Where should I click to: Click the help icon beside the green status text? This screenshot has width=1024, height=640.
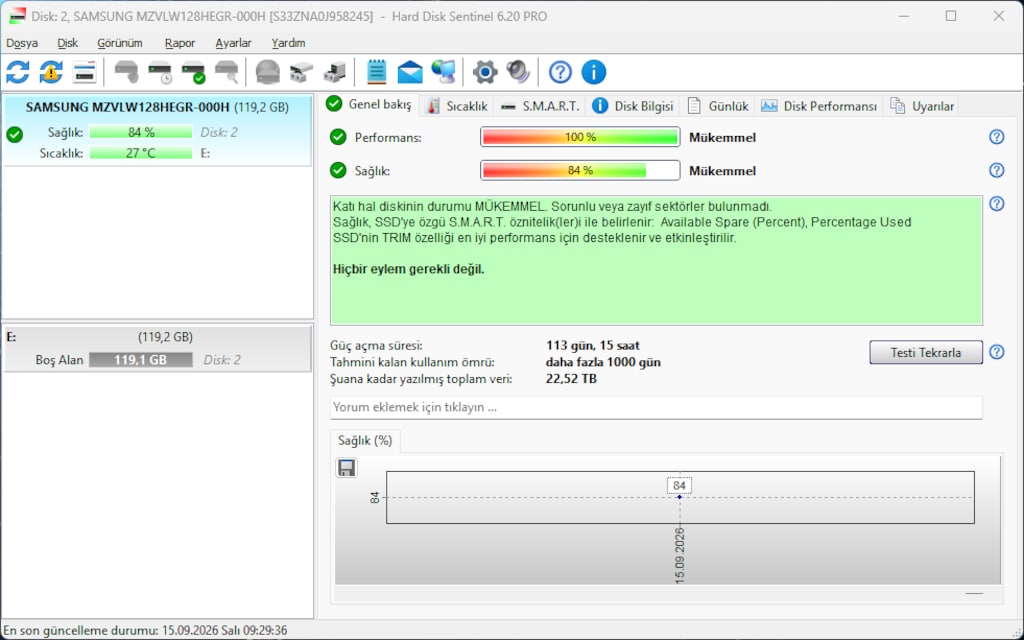click(x=997, y=203)
